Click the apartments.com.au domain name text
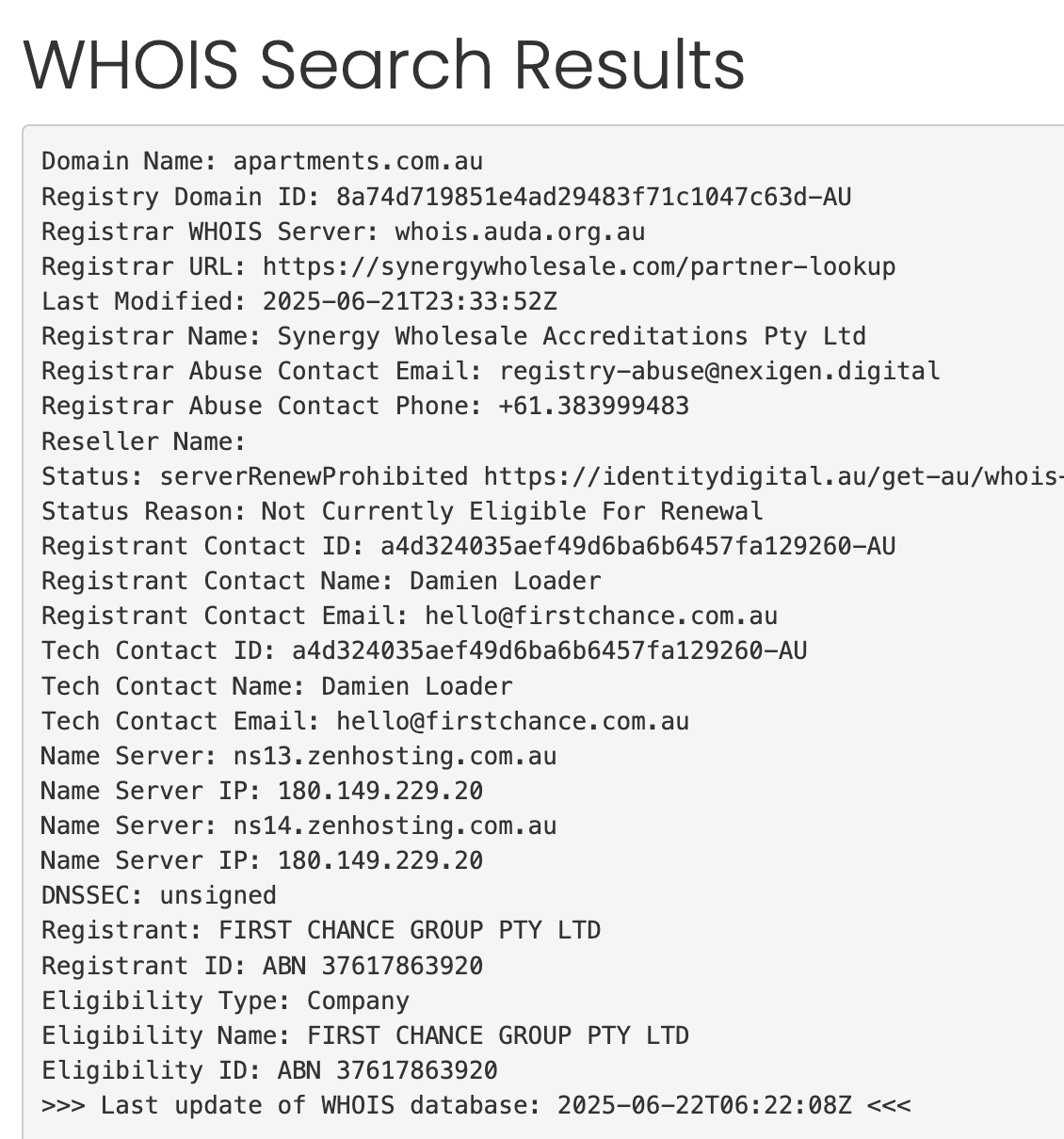 pos(358,162)
